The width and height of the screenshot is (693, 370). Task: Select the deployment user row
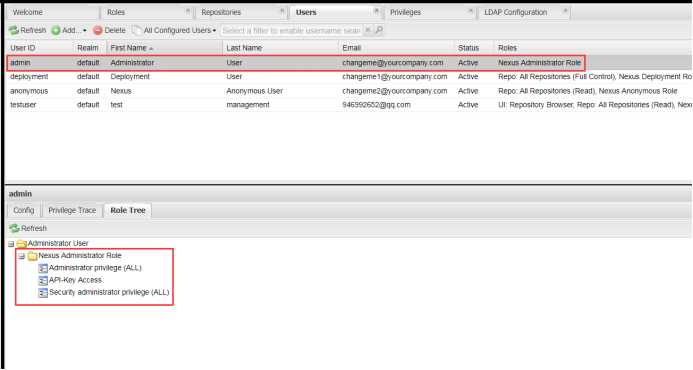pos(349,76)
